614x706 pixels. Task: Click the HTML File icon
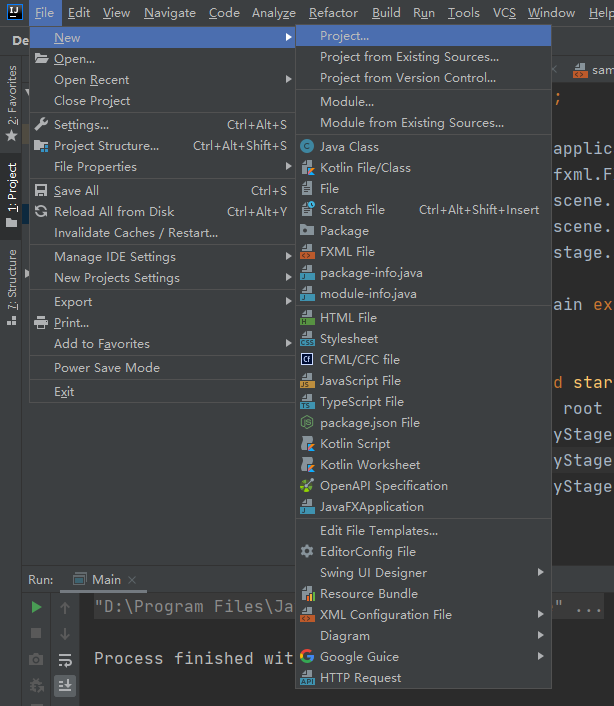pos(307,317)
